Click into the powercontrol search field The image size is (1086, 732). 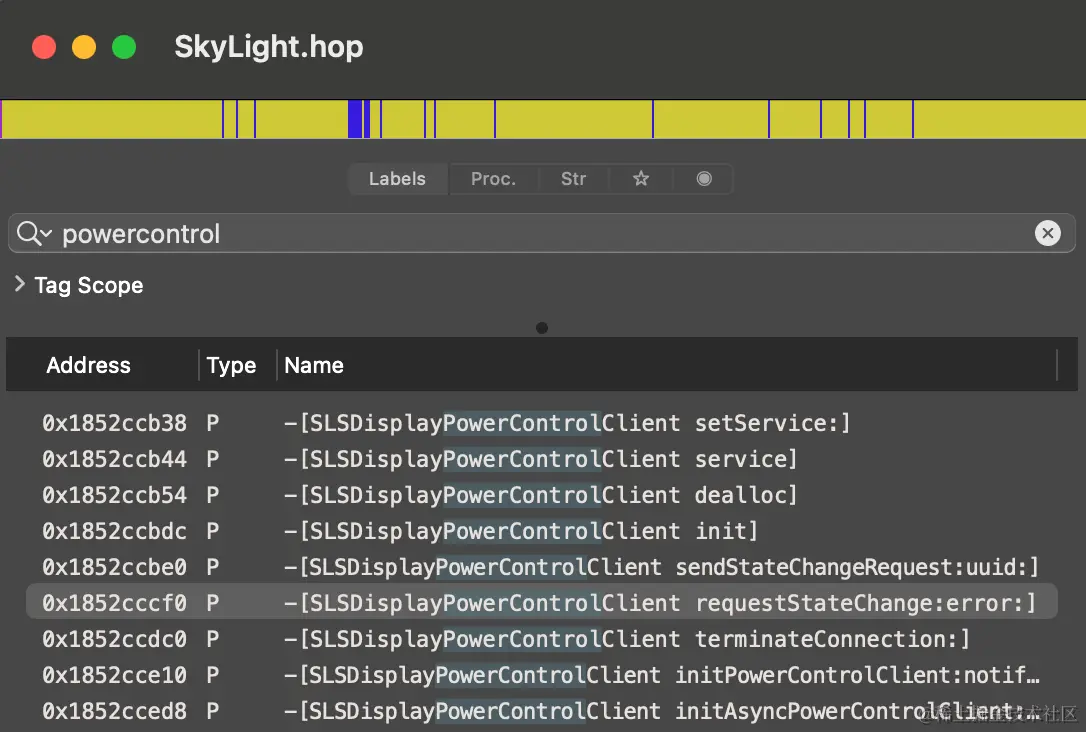click(540, 234)
